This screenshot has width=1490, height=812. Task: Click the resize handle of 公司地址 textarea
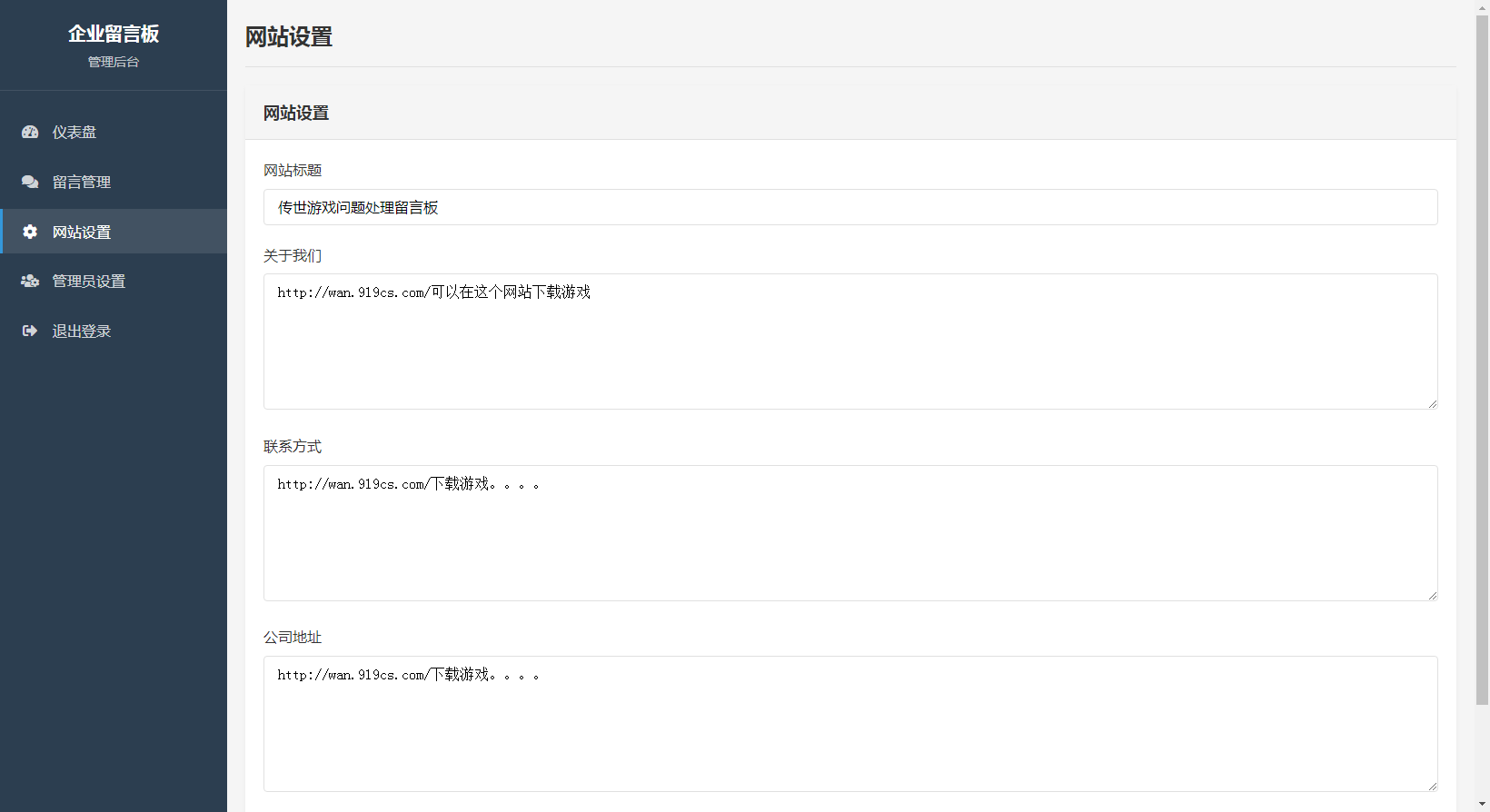tap(1432, 786)
